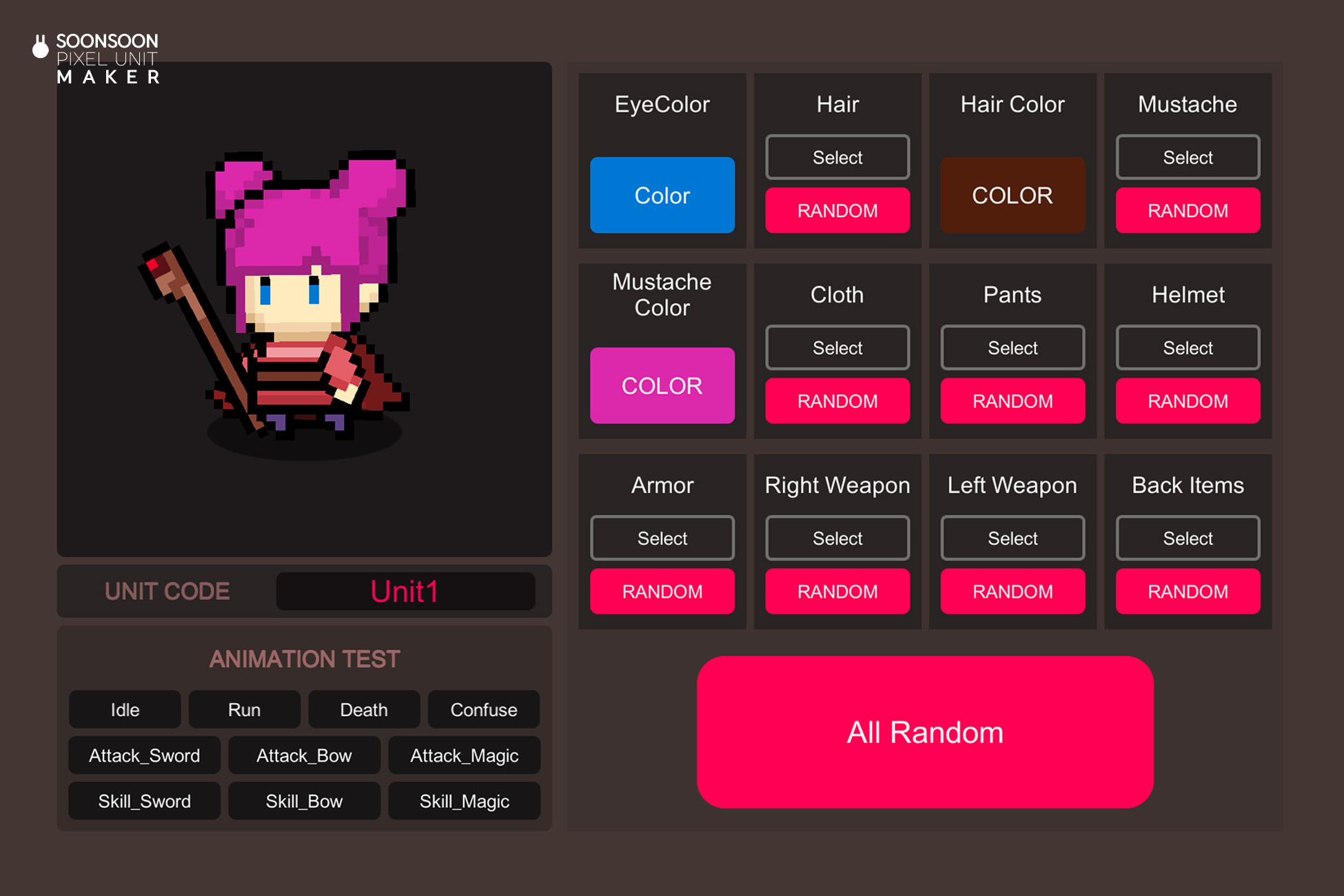Open the Mustache Color magenta COLOR swatch

click(x=662, y=385)
